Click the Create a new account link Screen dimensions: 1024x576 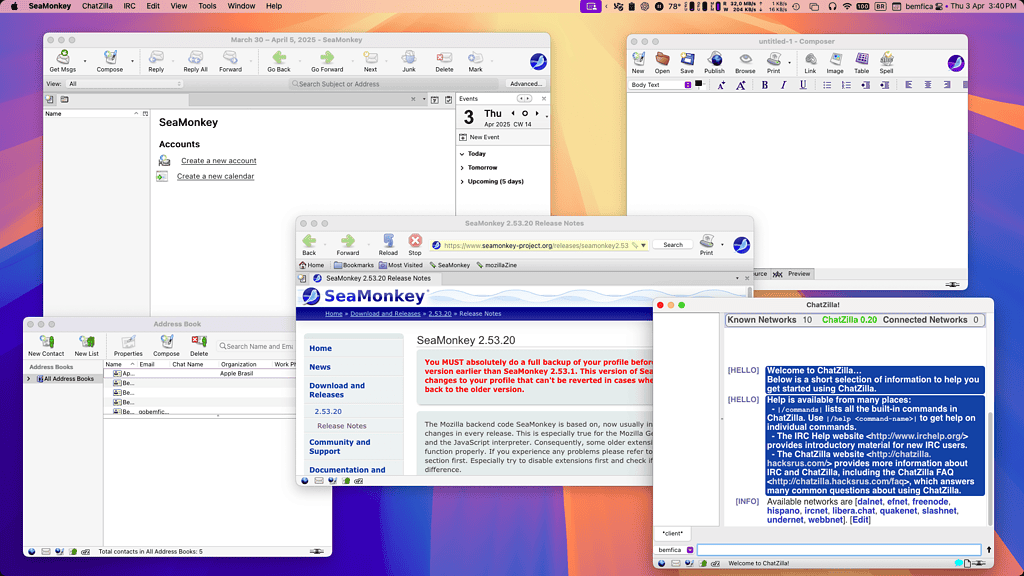218,161
